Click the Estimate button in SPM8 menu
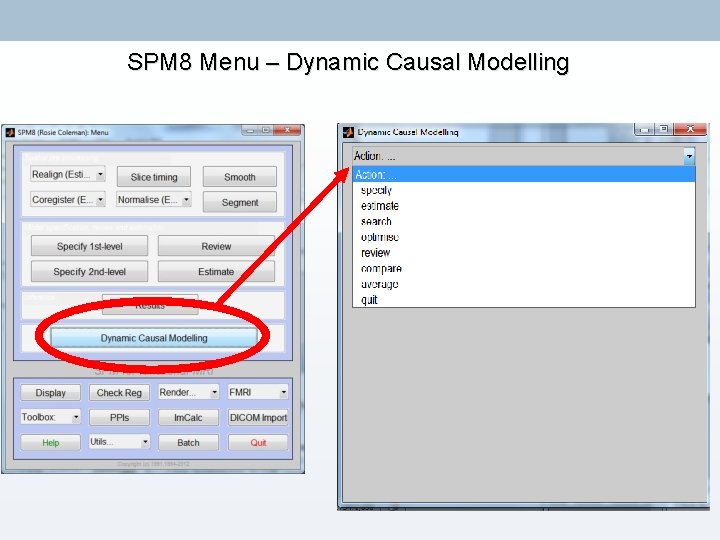720x540 pixels. (216, 271)
